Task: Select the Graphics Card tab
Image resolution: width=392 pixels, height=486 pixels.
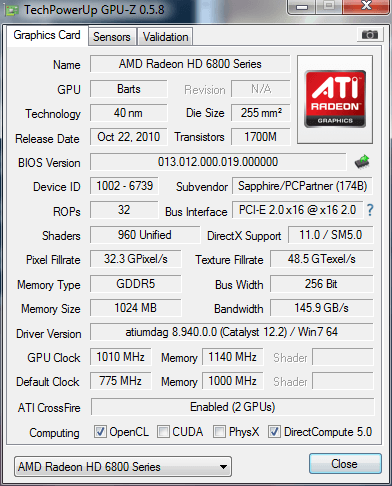Action: [47, 35]
